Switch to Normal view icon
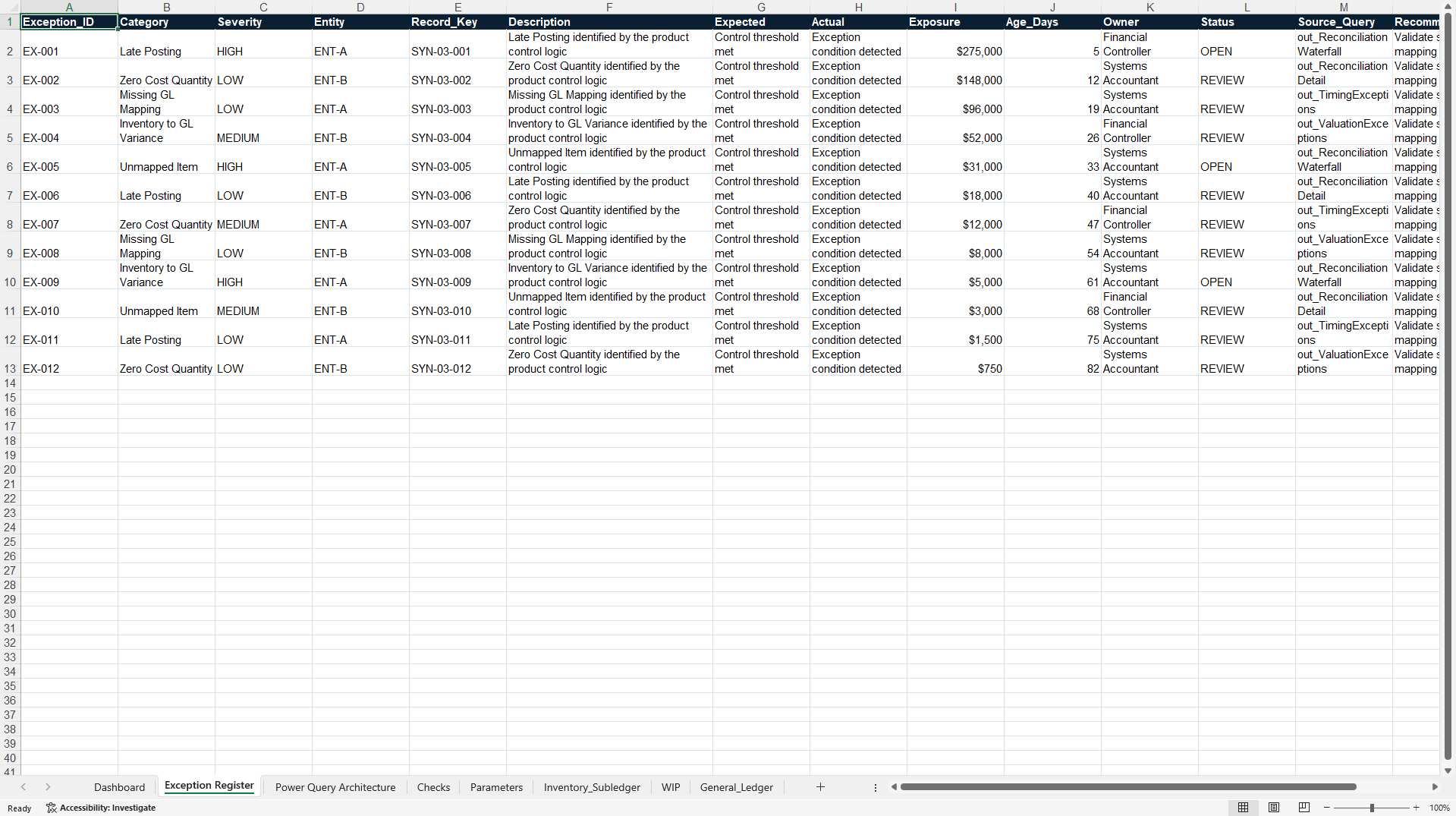Viewport: 1456px width, 816px height. click(1243, 808)
